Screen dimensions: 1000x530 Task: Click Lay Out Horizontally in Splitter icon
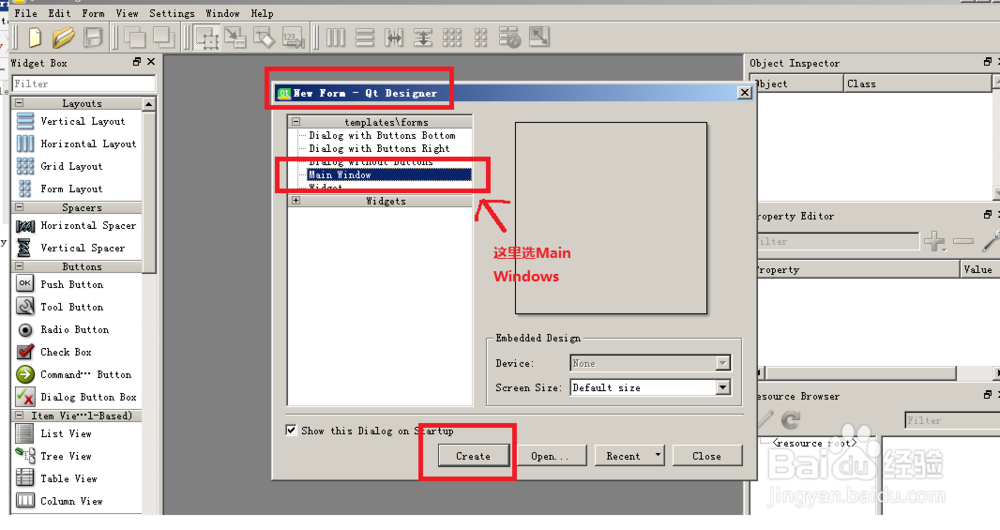coord(394,38)
